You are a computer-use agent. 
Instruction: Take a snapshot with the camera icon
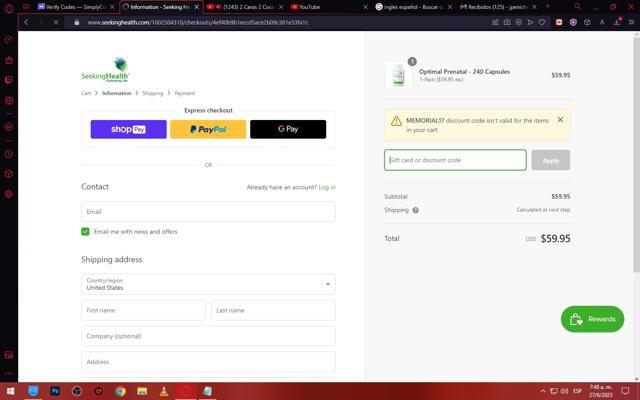pos(507,22)
